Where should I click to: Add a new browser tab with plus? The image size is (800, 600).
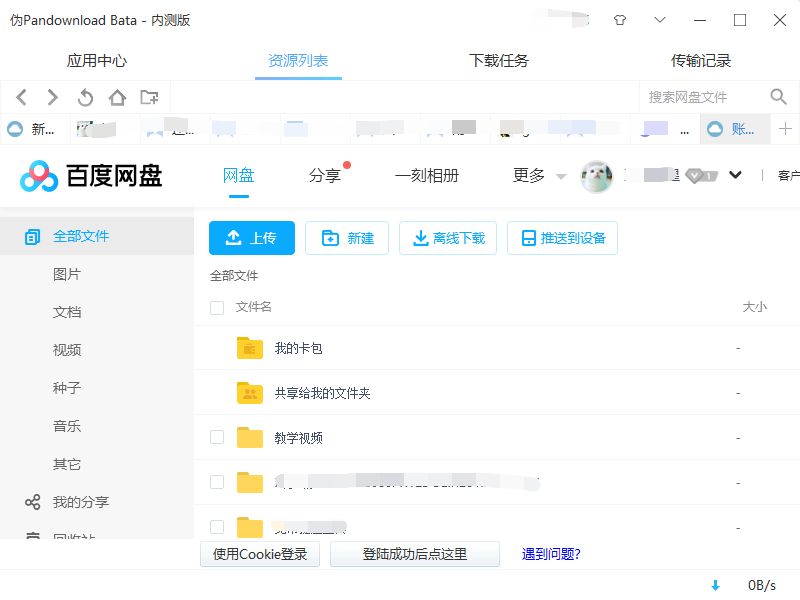tap(785, 129)
